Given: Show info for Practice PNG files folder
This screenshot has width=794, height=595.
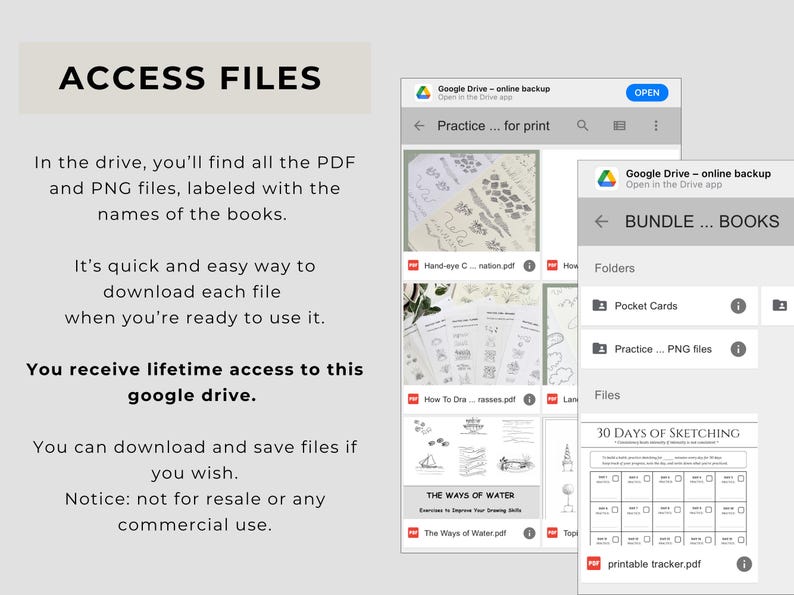Looking at the screenshot, I should click(738, 349).
